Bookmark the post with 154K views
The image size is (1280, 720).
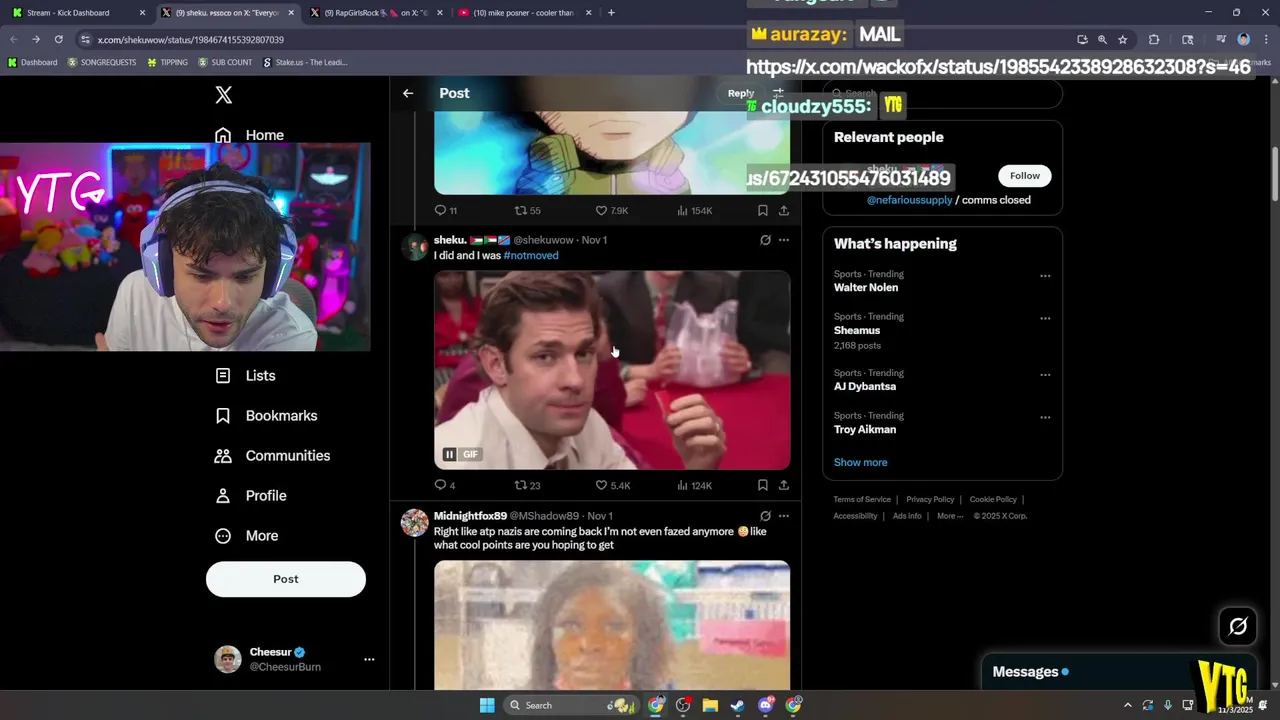point(762,210)
